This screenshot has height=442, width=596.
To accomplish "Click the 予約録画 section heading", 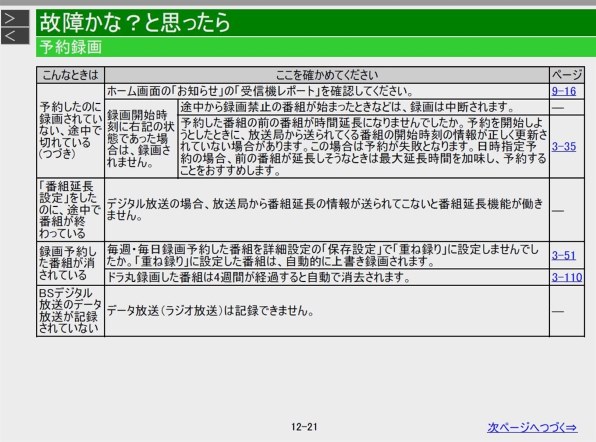I will click(x=71, y=47).
